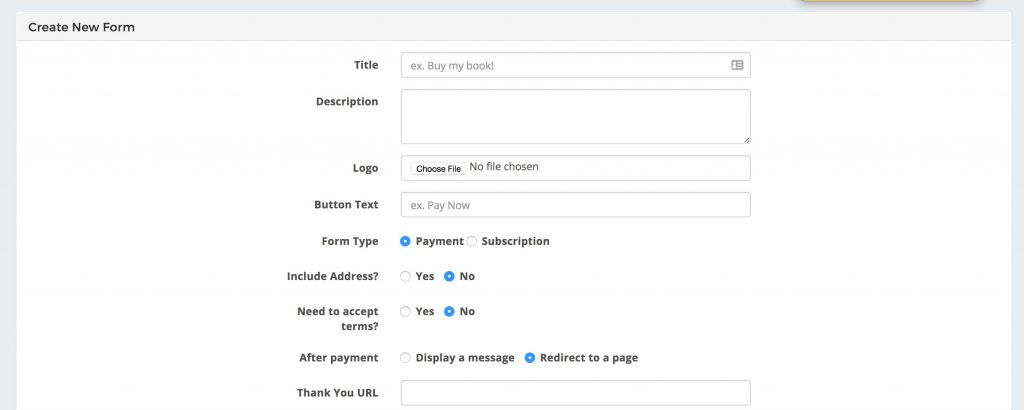Click the autofill card icon in Title field

tap(737, 65)
